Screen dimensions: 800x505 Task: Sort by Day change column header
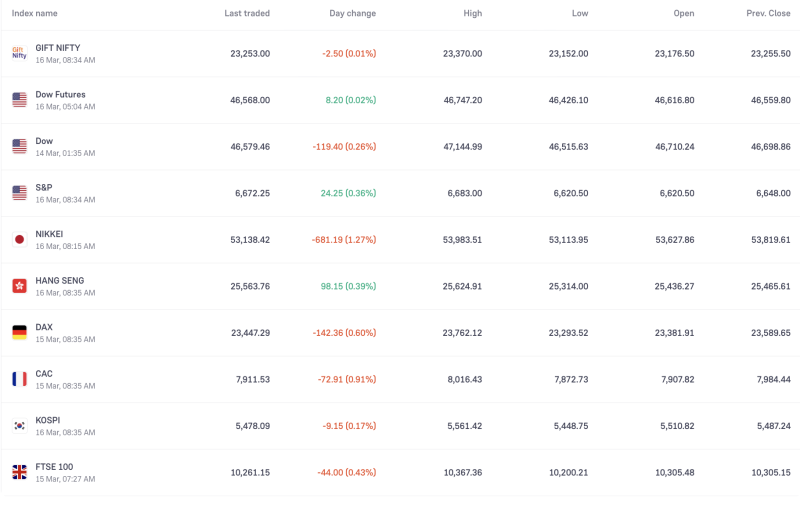[352, 13]
